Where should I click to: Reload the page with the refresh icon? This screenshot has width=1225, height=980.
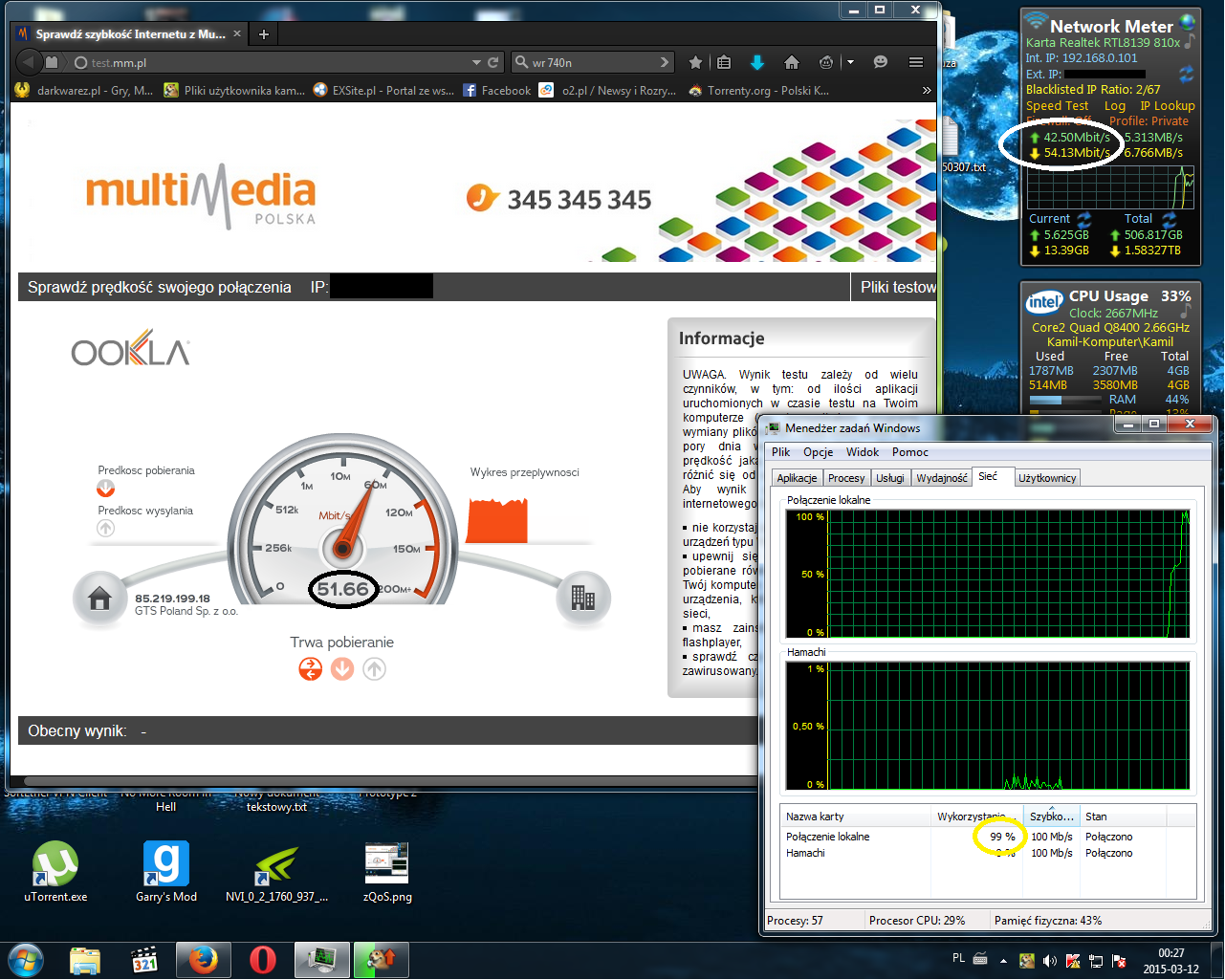tap(493, 62)
